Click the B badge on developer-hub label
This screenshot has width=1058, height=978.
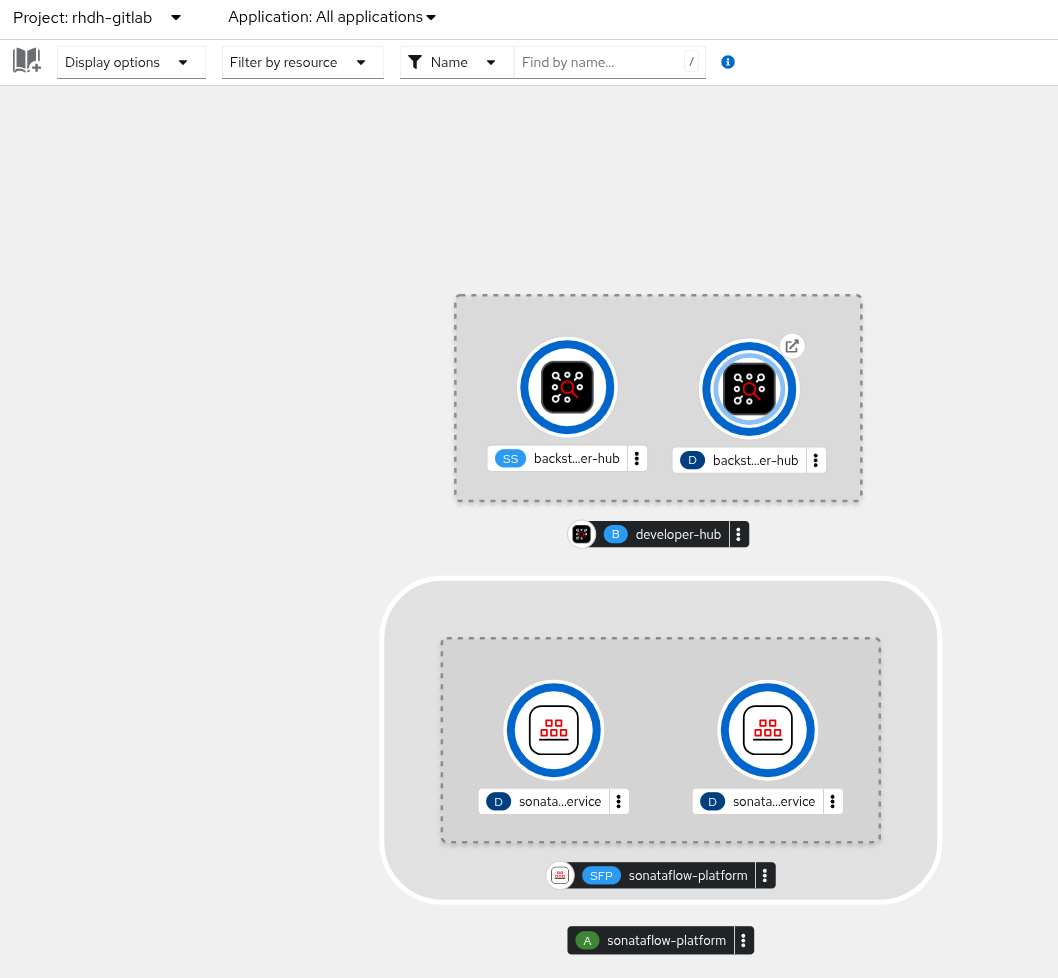pos(615,535)
